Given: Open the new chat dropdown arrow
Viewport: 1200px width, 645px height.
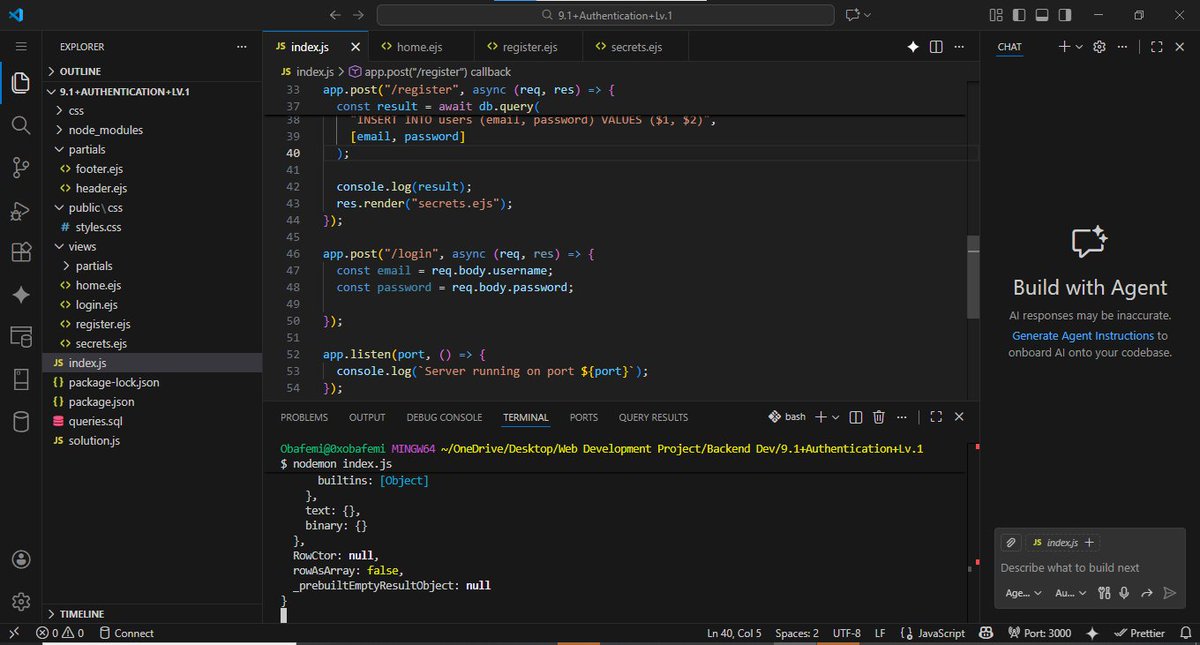Looking at the screenshot, I should (1079, 47).
